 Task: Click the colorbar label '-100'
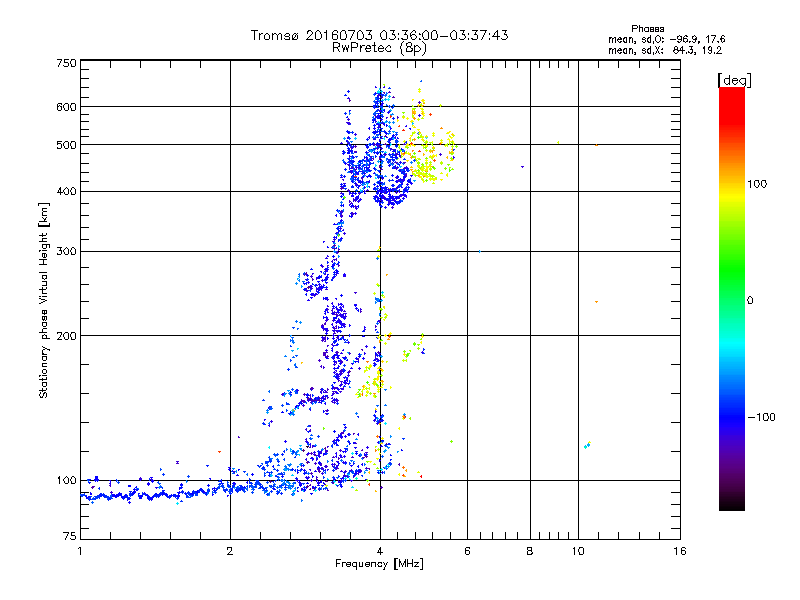[x=761, y=417]
